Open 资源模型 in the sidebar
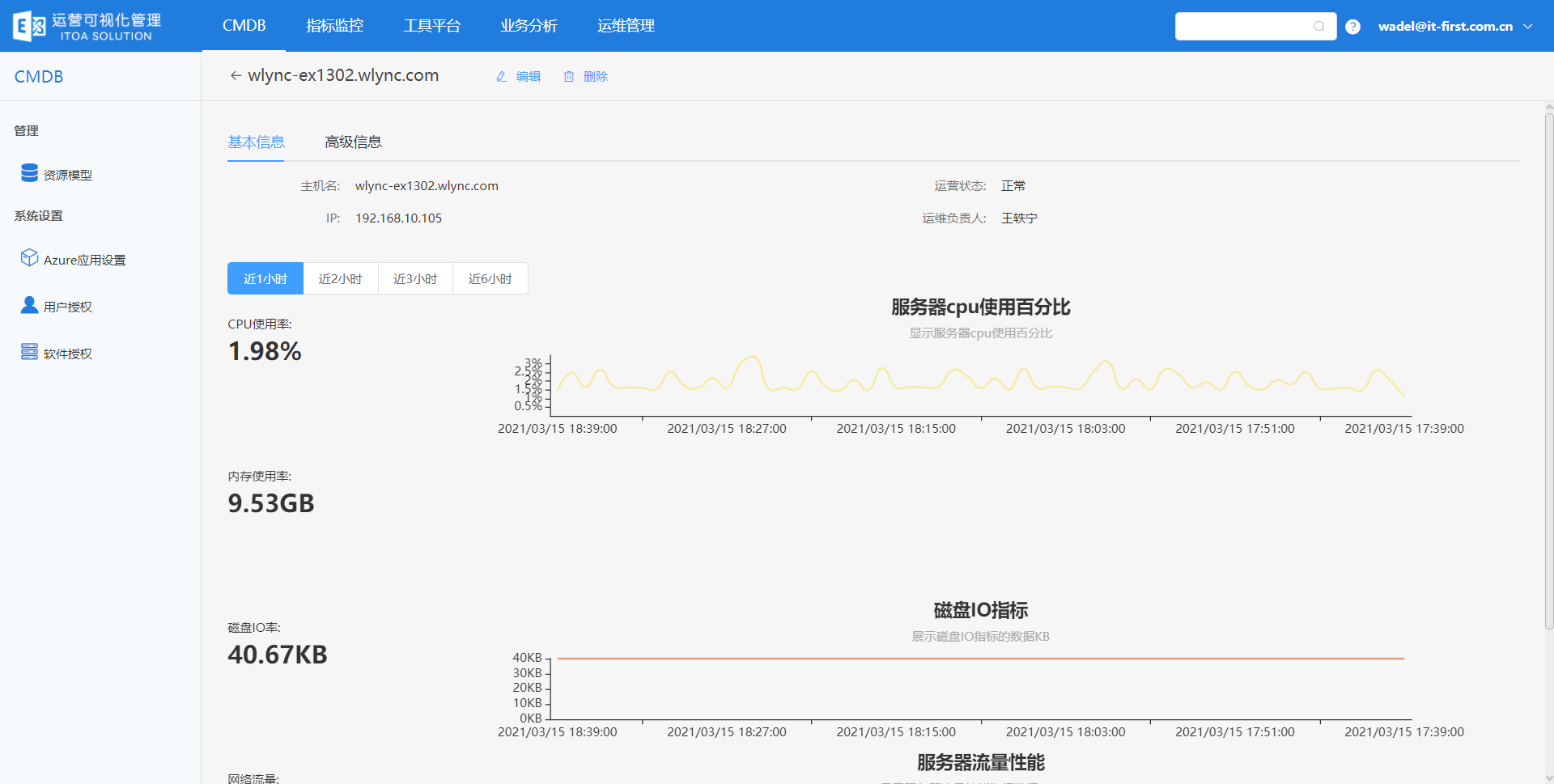This screenshot has width=1554, height=784. click(x=68, y=175)
